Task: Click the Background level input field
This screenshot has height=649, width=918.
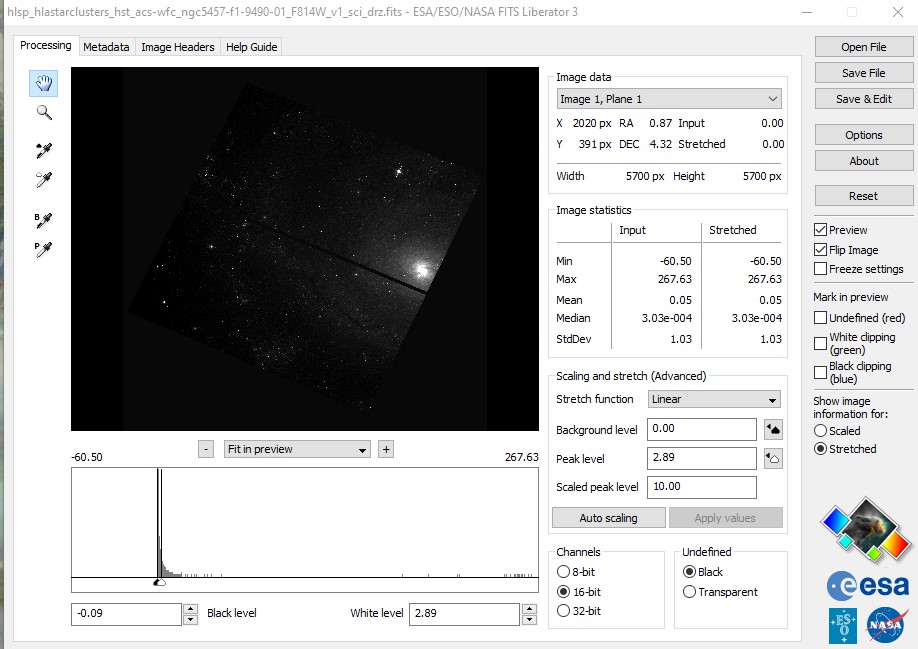Action: (x=701, y=429)
